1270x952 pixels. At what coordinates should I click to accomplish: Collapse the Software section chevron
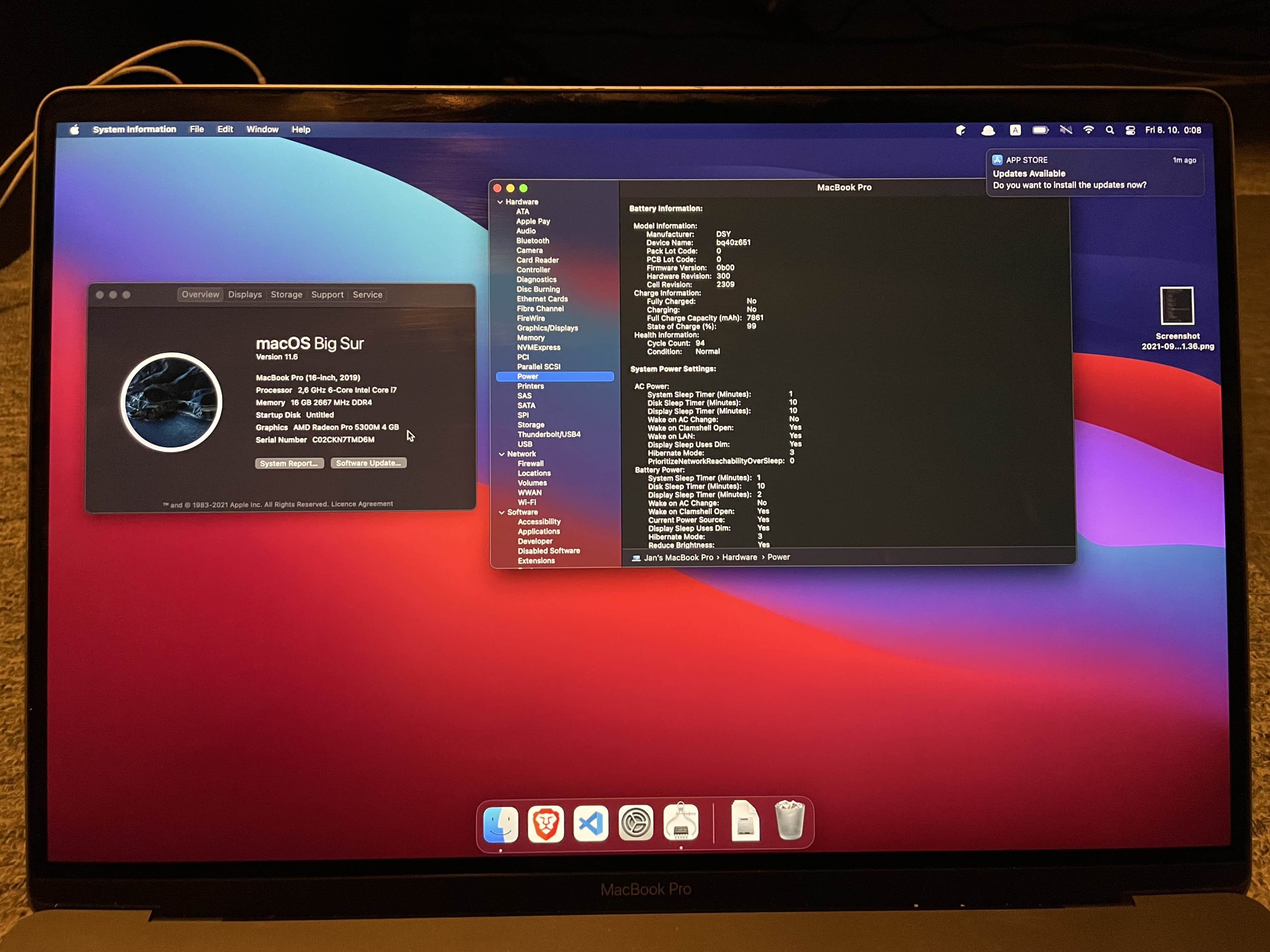tap(501, 513)
